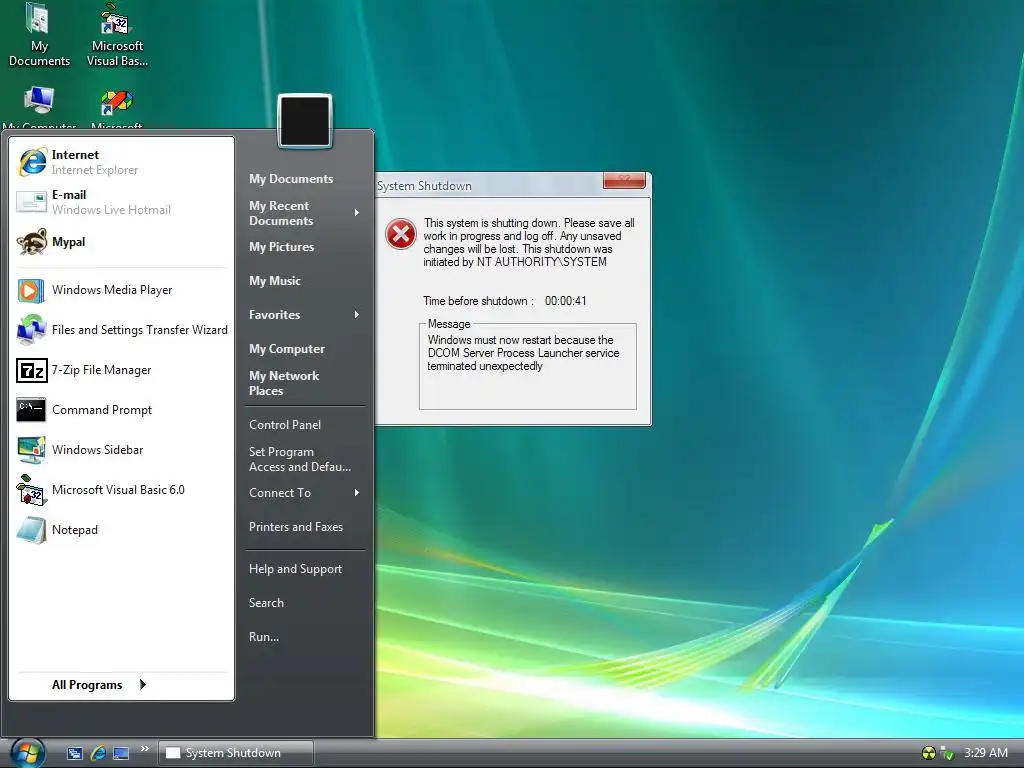Expand Connect To submenu arrow
This screenshot has width=1024, height=768.
(357, 492)
